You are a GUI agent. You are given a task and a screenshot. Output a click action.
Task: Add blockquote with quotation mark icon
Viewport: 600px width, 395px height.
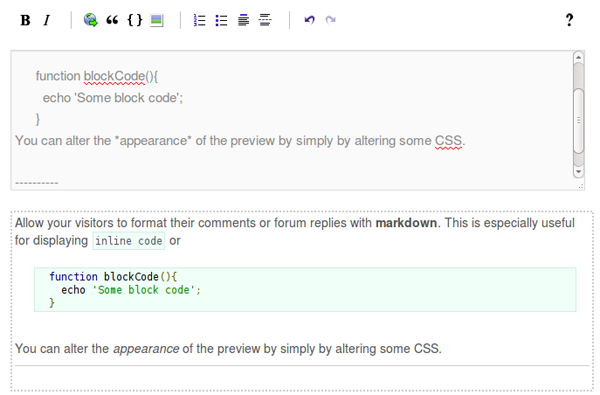(x=112, y=20)
